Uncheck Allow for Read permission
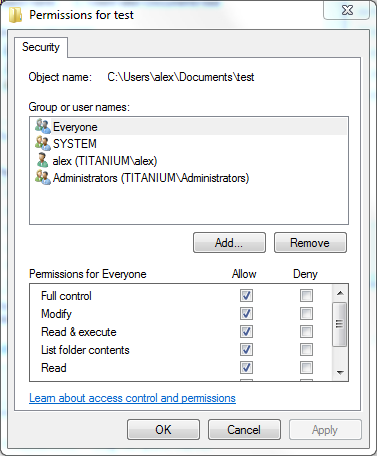377x456 pixels. [246, 368]
